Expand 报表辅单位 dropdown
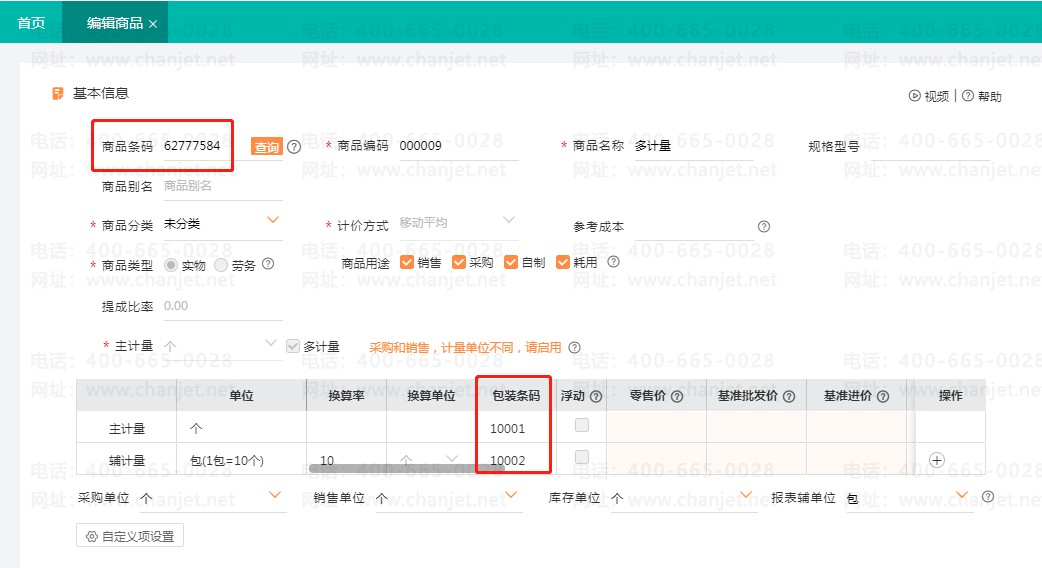The width and height of the screenshot is (1042, 568). click(962, 495)
